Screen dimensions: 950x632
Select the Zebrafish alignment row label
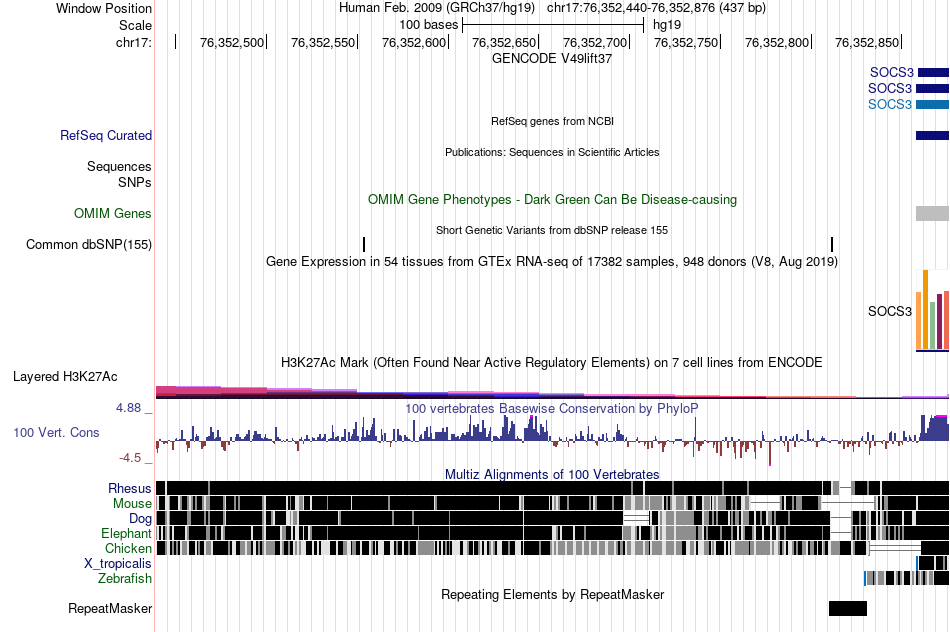(x=125, y=579)
